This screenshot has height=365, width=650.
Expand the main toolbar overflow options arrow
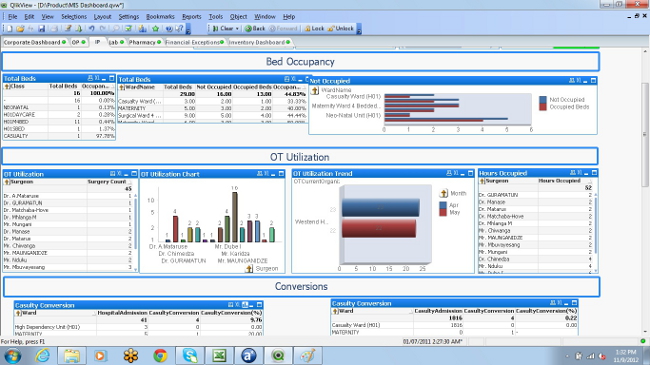(x=188, y=29)
